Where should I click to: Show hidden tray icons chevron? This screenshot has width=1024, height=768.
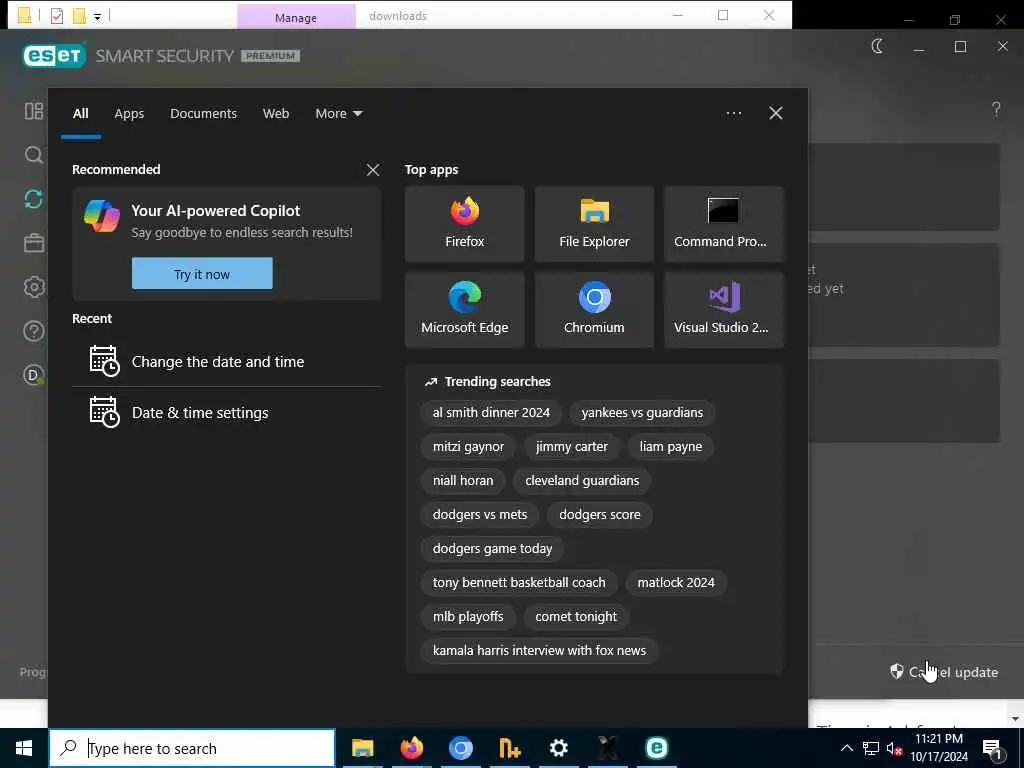point(846,748)
